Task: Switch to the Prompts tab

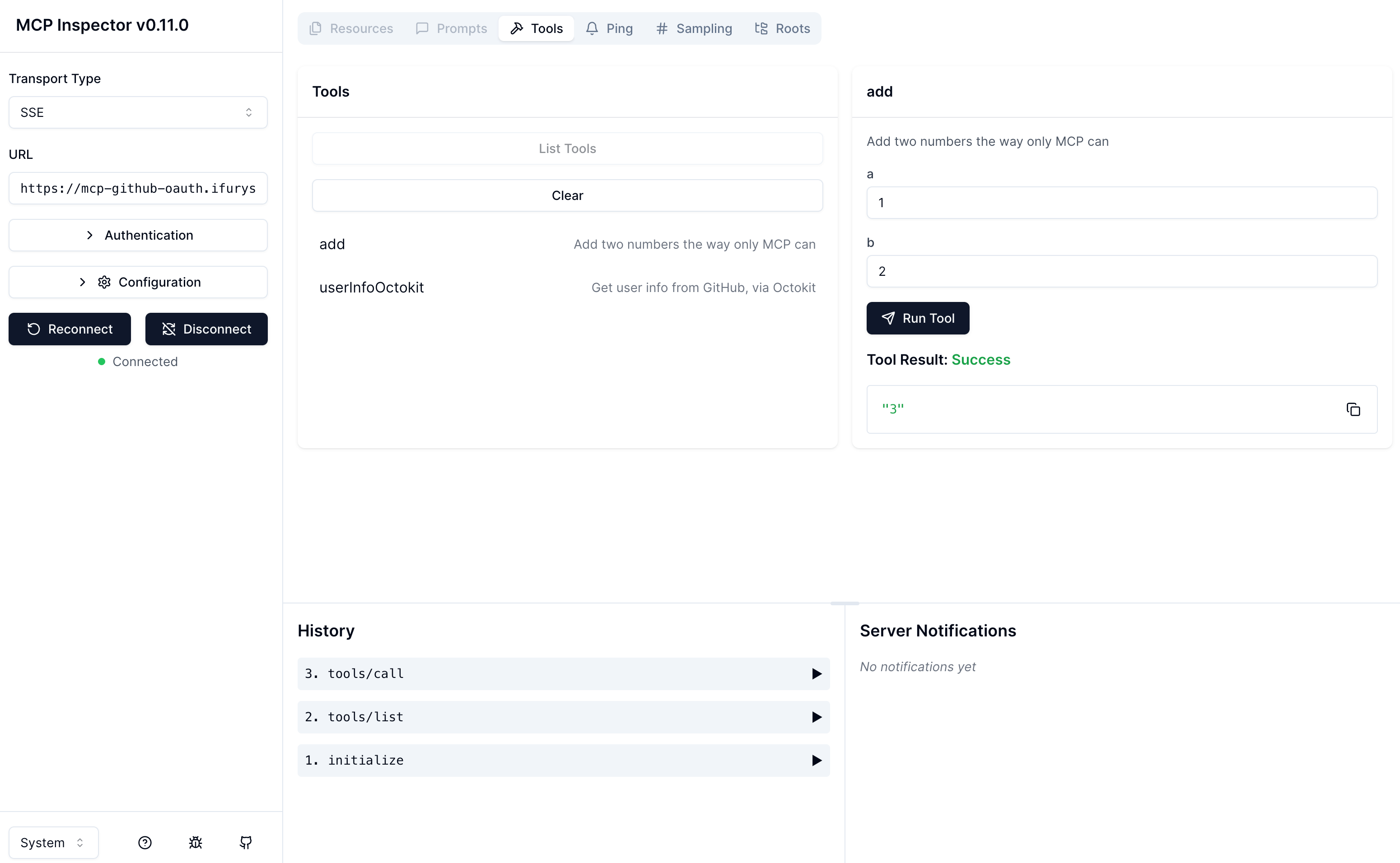Action: [452, 28]
